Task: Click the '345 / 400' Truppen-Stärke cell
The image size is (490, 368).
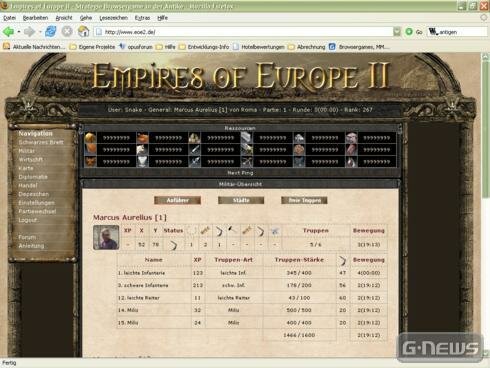Action: tap(299, 273)
